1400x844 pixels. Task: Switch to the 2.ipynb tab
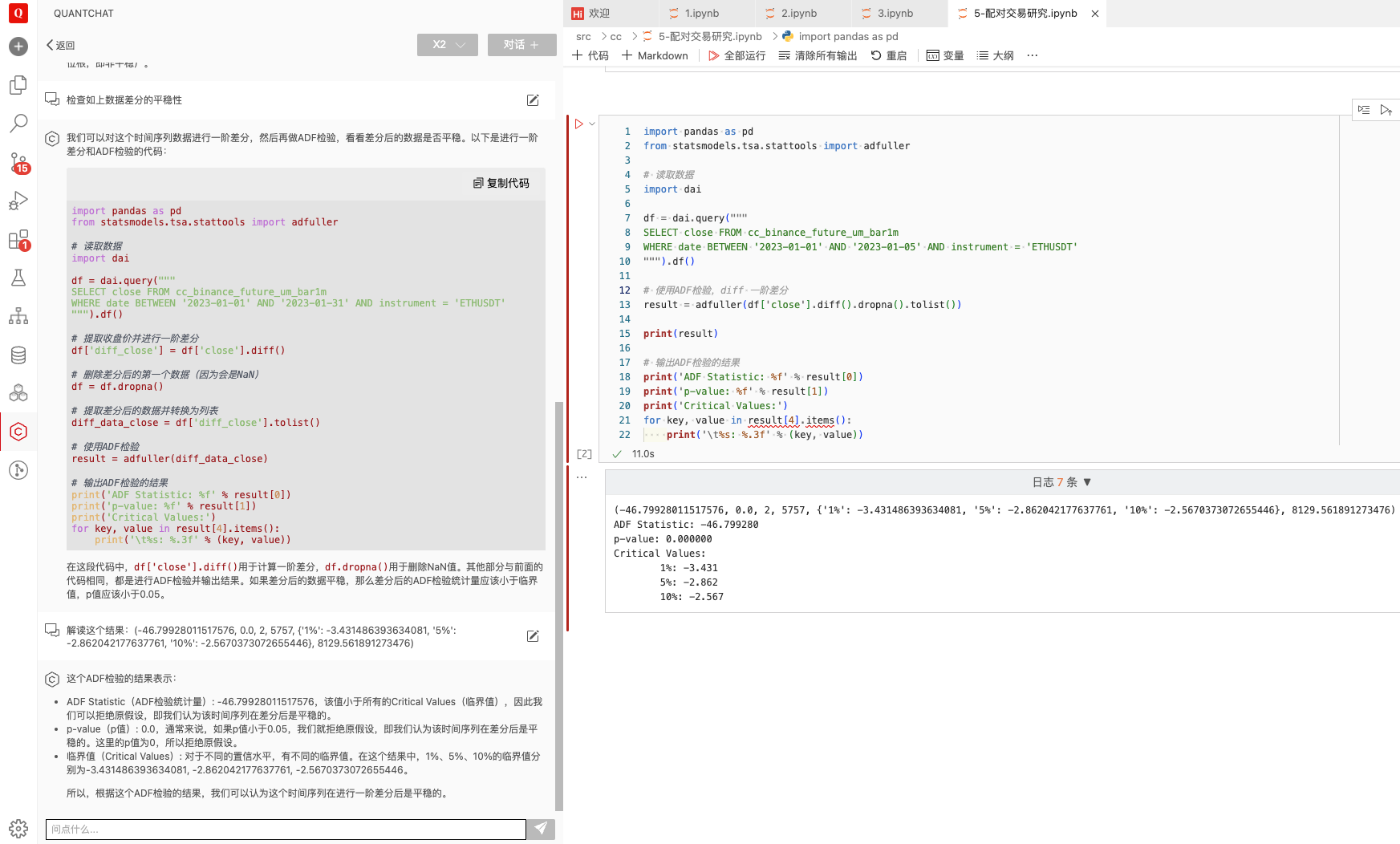coord(798,14)
